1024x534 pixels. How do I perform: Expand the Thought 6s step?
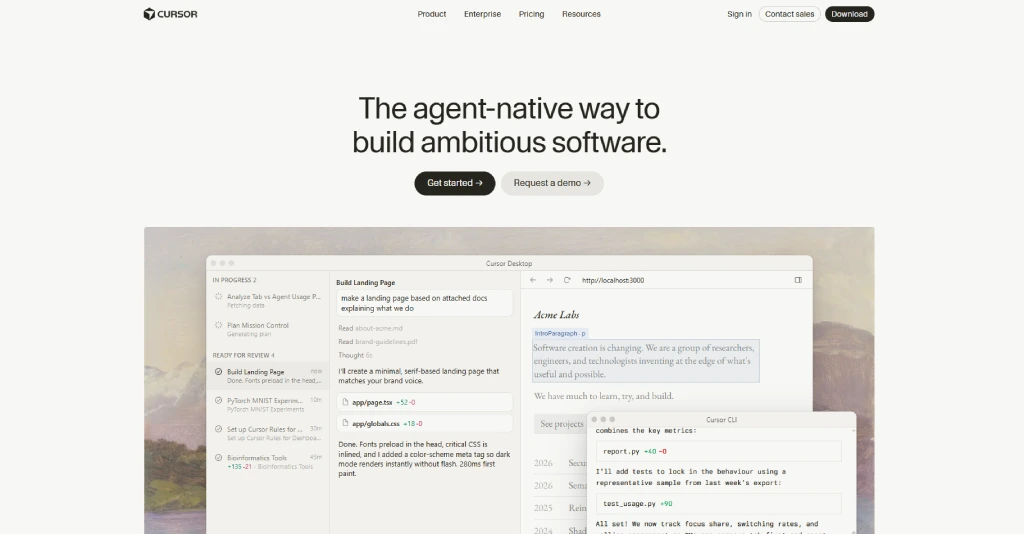[x=355, y=355]
